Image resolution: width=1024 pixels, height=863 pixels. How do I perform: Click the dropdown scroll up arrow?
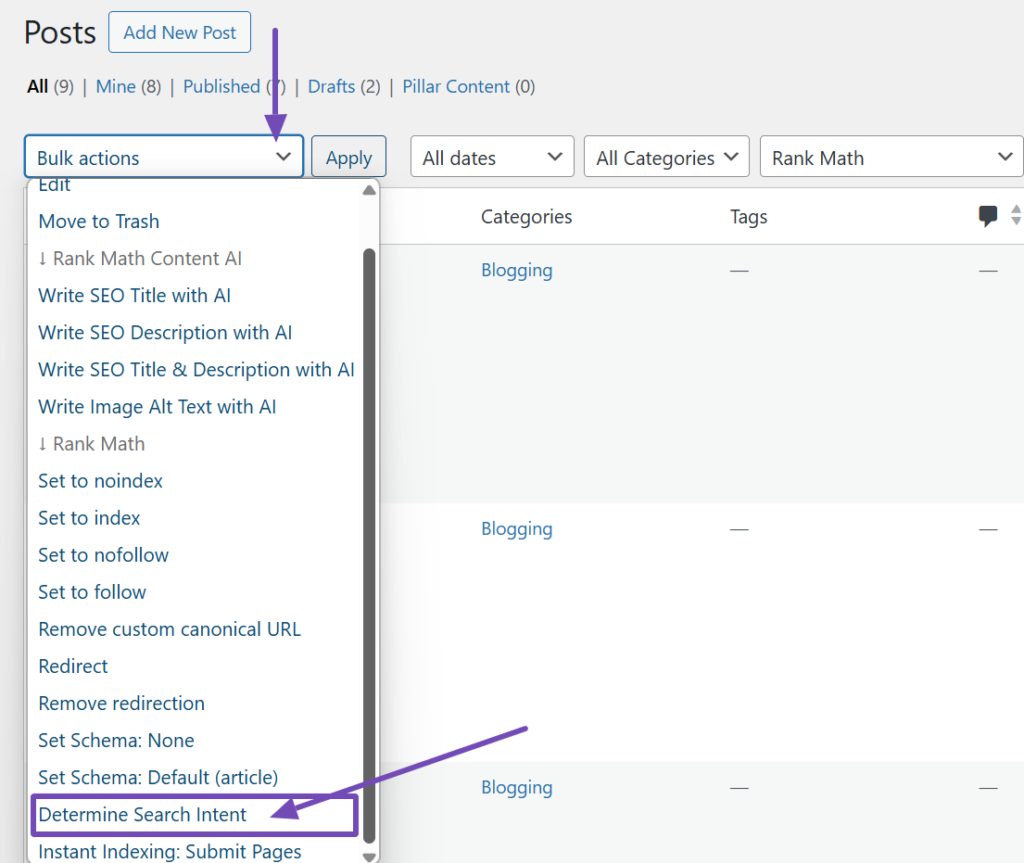(369, 190)
